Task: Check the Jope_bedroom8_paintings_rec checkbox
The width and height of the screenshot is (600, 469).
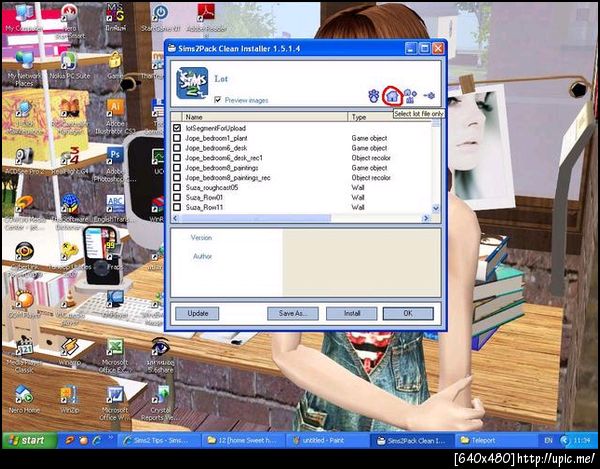Action: click(x=177, y=178)
